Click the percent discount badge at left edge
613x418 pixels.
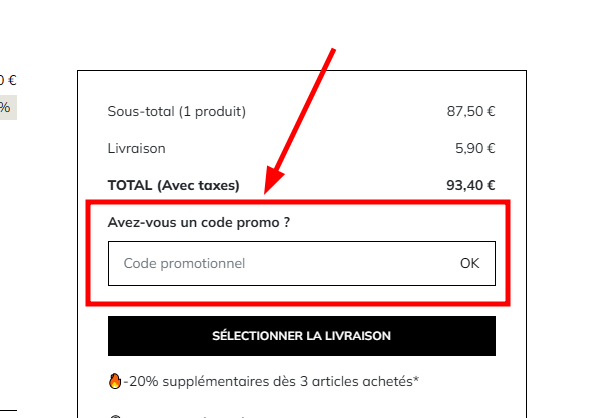pos(6,107)
